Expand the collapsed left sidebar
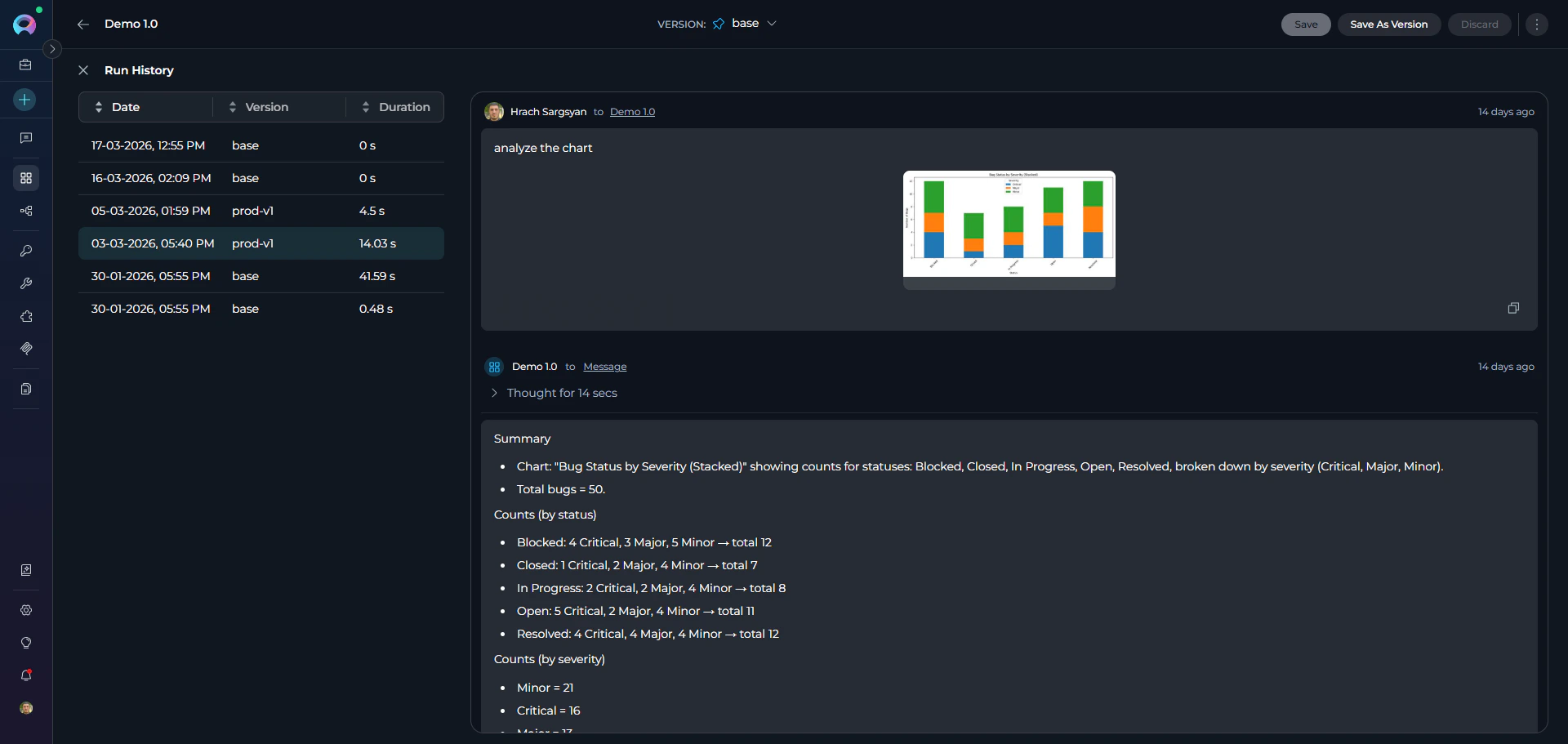The height and width of the screenshot is (744, 1568). click(52, 49)
